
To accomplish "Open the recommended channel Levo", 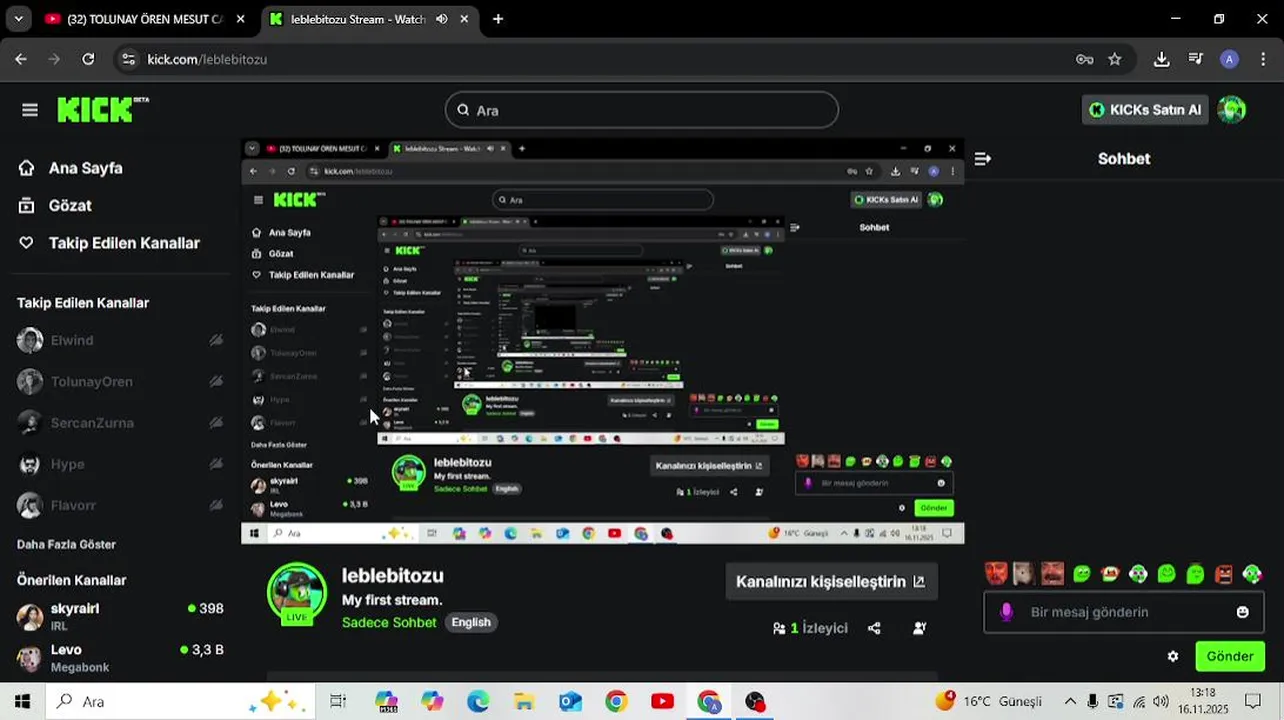I will [120, 658].
